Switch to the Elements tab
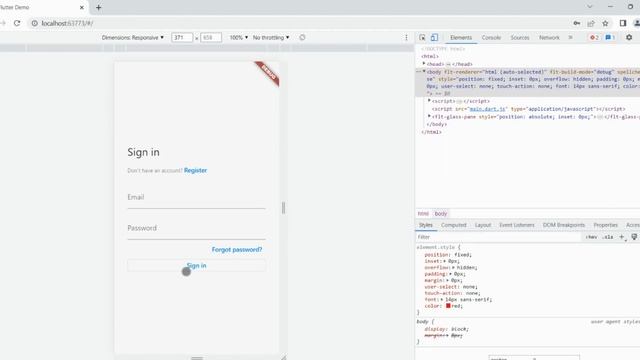Viewport: 640px width, 360px height. [461, 38]
